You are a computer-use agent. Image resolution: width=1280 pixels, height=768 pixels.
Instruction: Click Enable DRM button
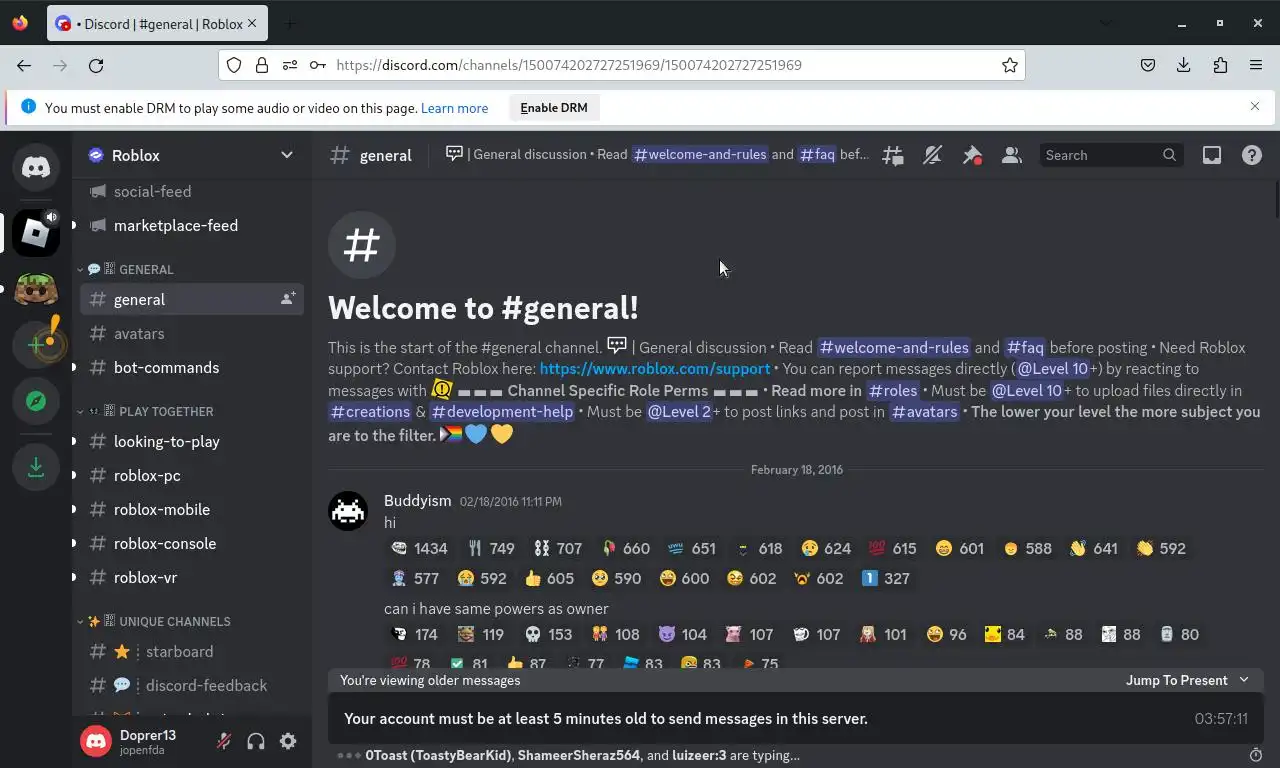click(x=554, y=108)
